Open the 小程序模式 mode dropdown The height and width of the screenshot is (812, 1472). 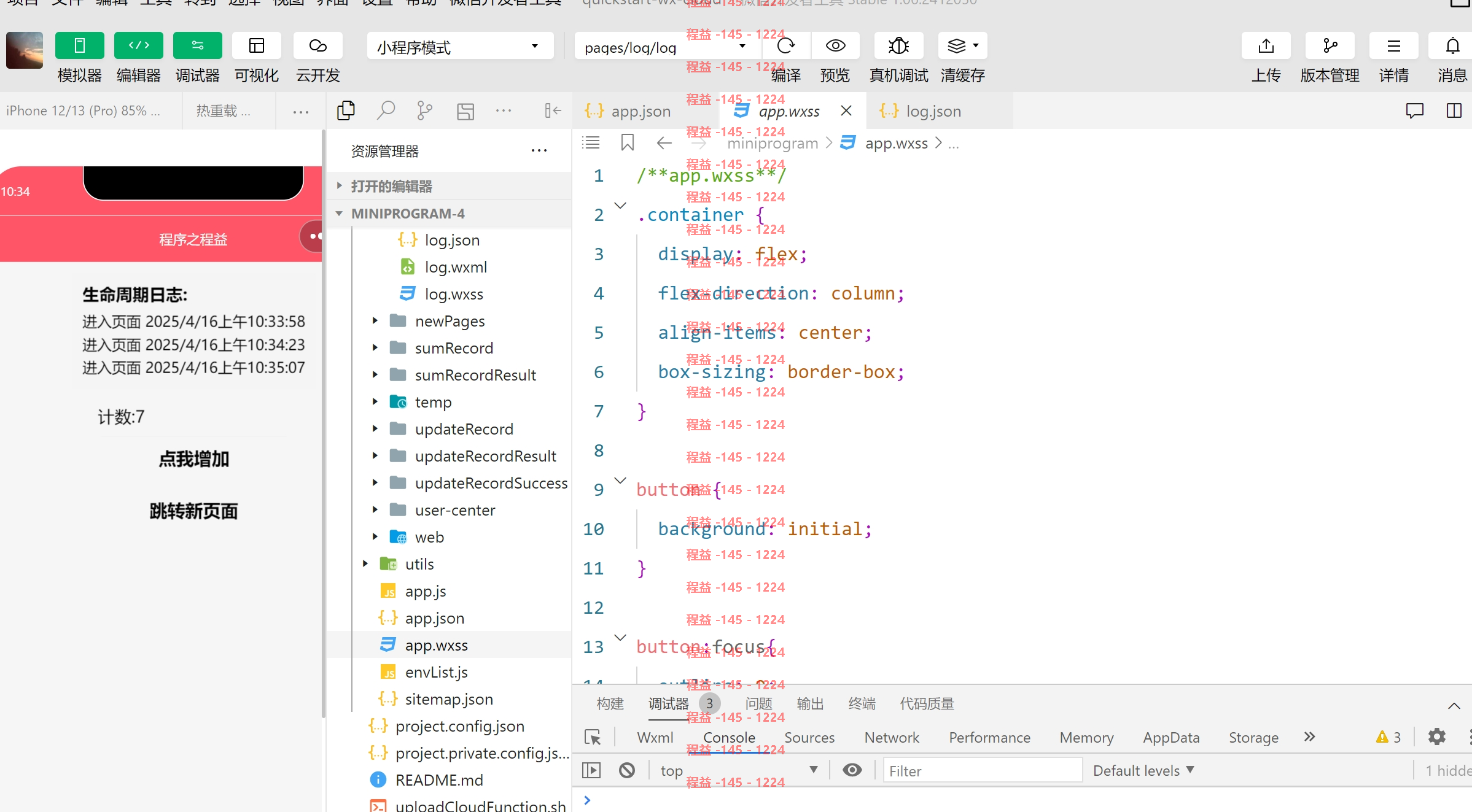coord(460,47)
